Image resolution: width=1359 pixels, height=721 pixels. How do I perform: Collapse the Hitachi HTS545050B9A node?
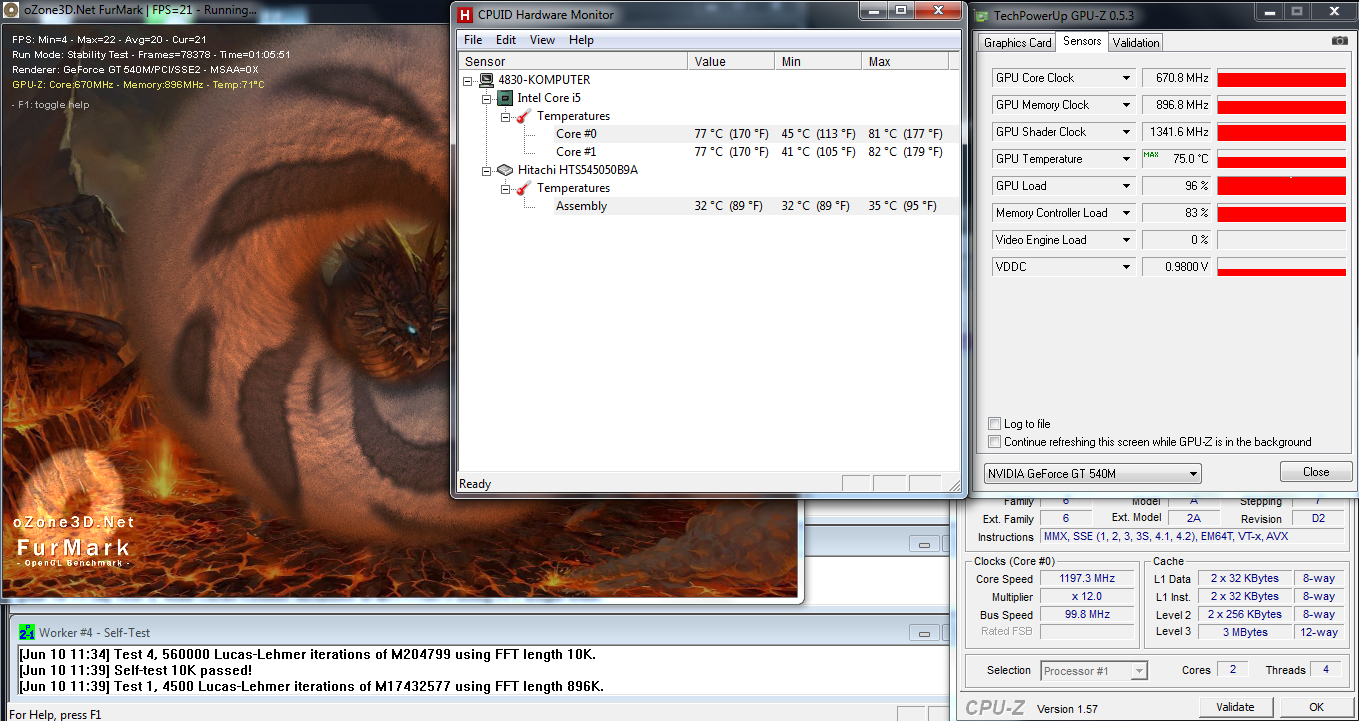click(487, 170)
